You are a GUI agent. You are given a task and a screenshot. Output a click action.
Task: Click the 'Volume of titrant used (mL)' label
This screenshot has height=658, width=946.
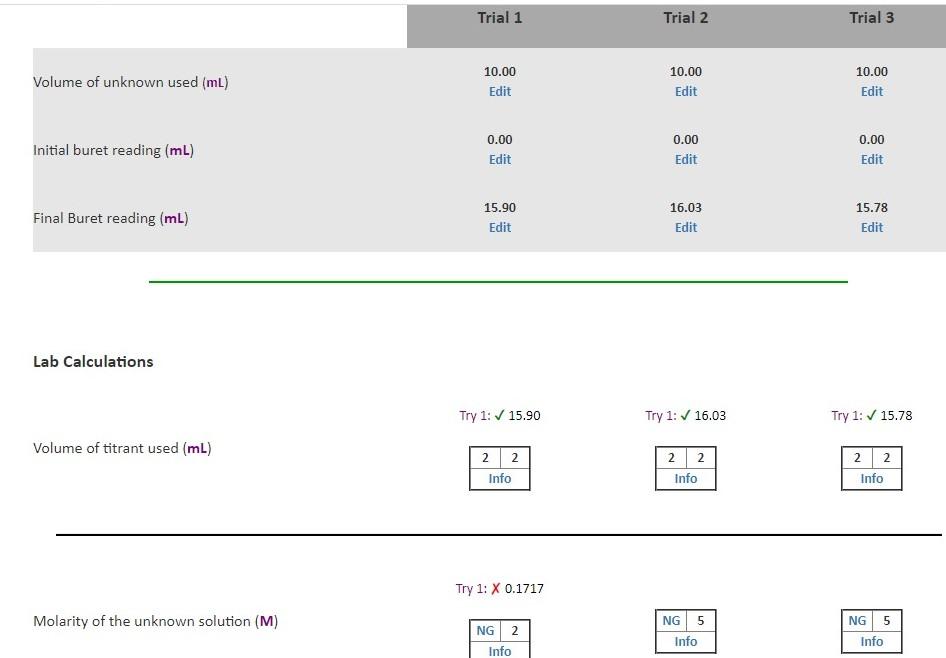pos(122,448)
